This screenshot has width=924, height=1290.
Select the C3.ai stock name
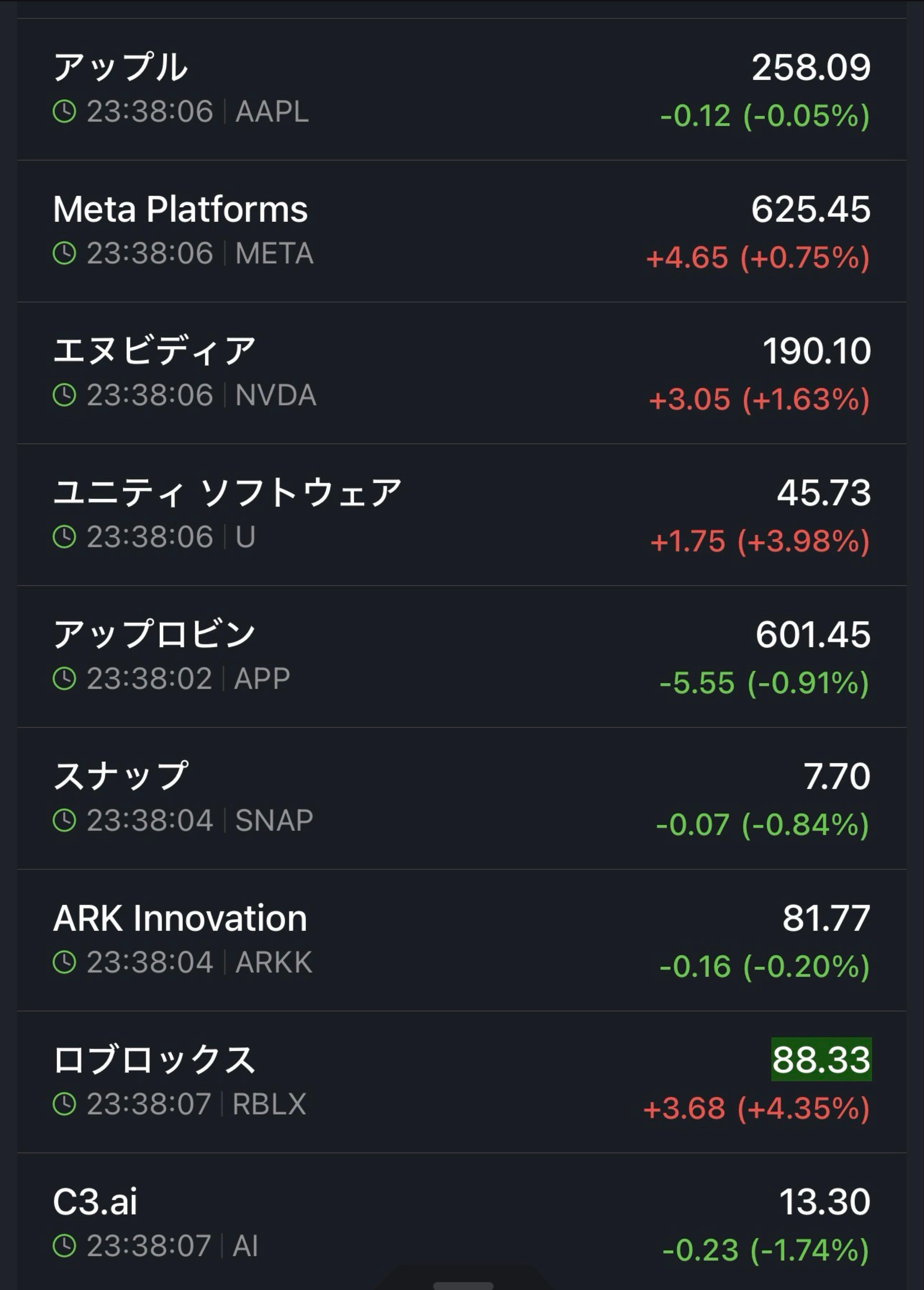pyautogui.click(x=95, y=1202)
